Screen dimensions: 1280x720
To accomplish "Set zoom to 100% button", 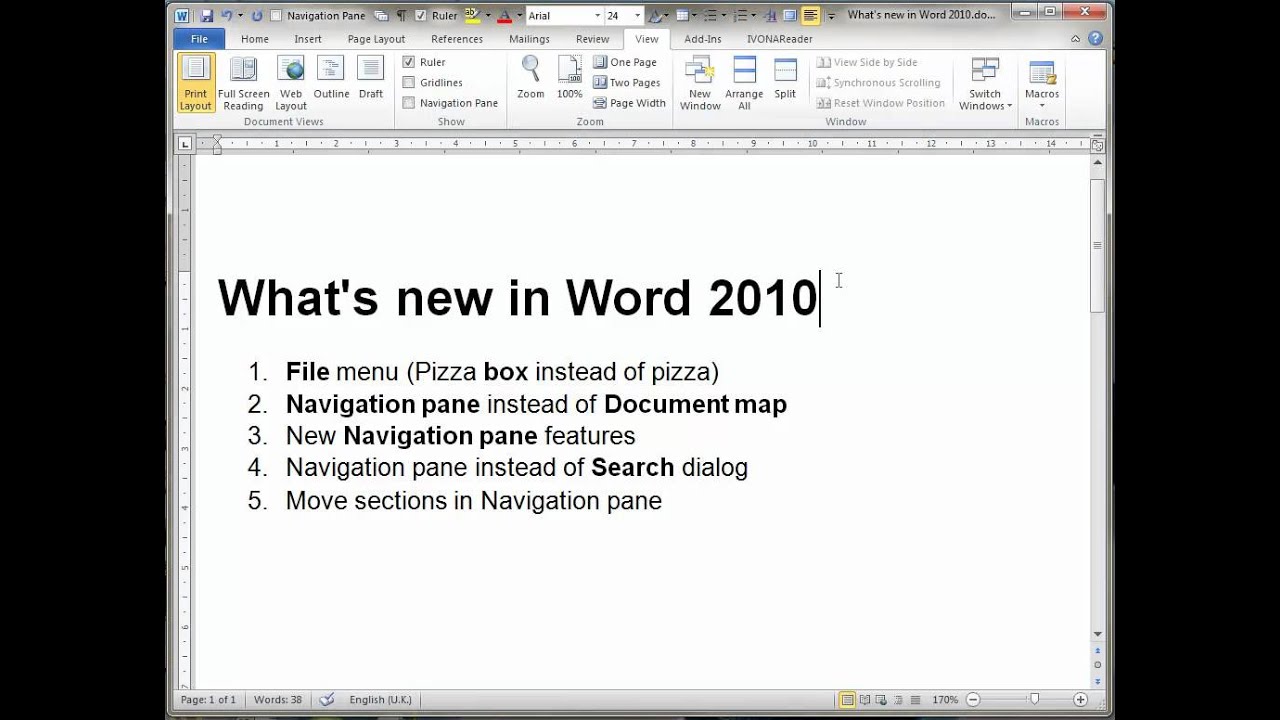I will coord(569,78).
